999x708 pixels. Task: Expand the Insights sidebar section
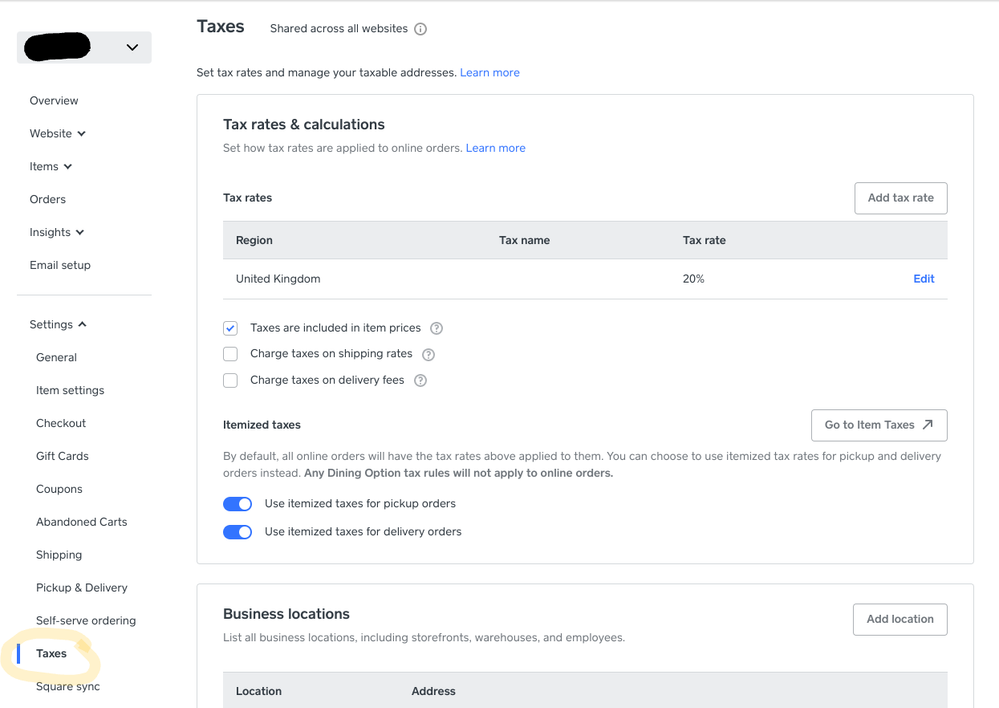[x=57, y=232]
